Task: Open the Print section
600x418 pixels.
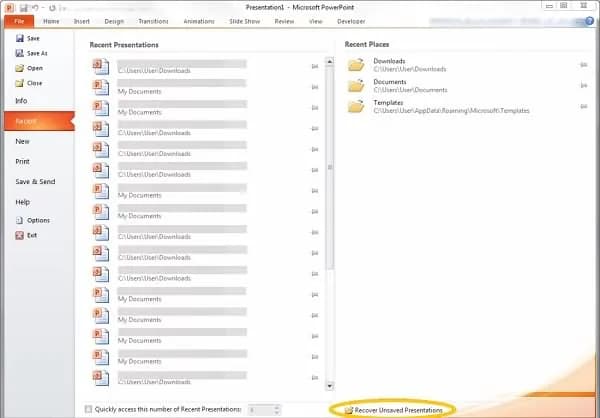Action: click(22, 162)
